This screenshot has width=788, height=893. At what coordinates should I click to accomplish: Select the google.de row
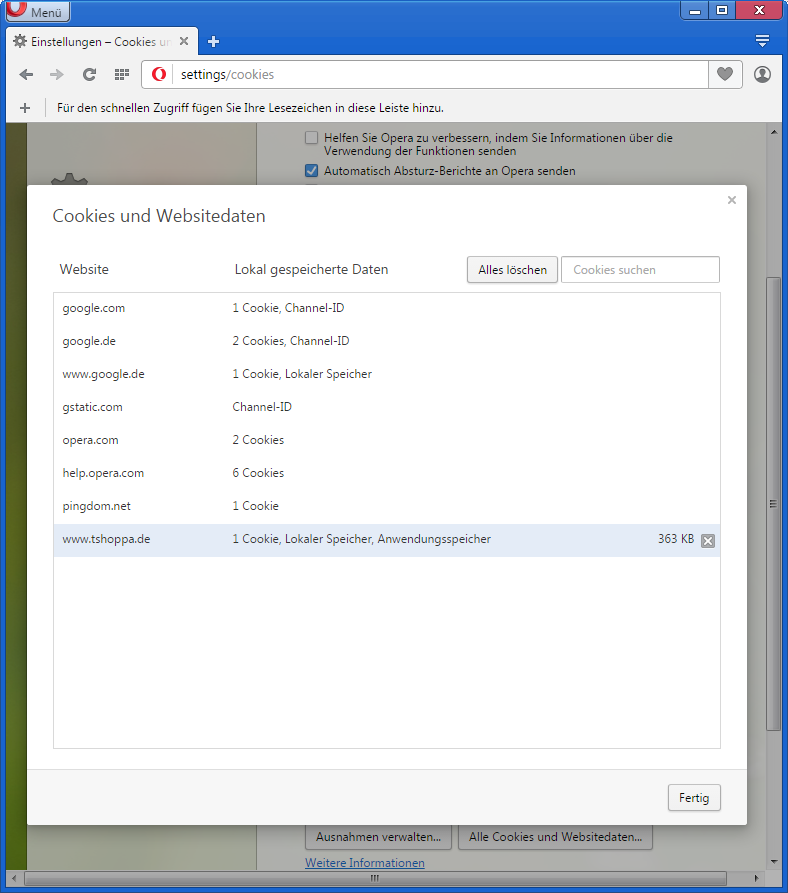(387, 341)
